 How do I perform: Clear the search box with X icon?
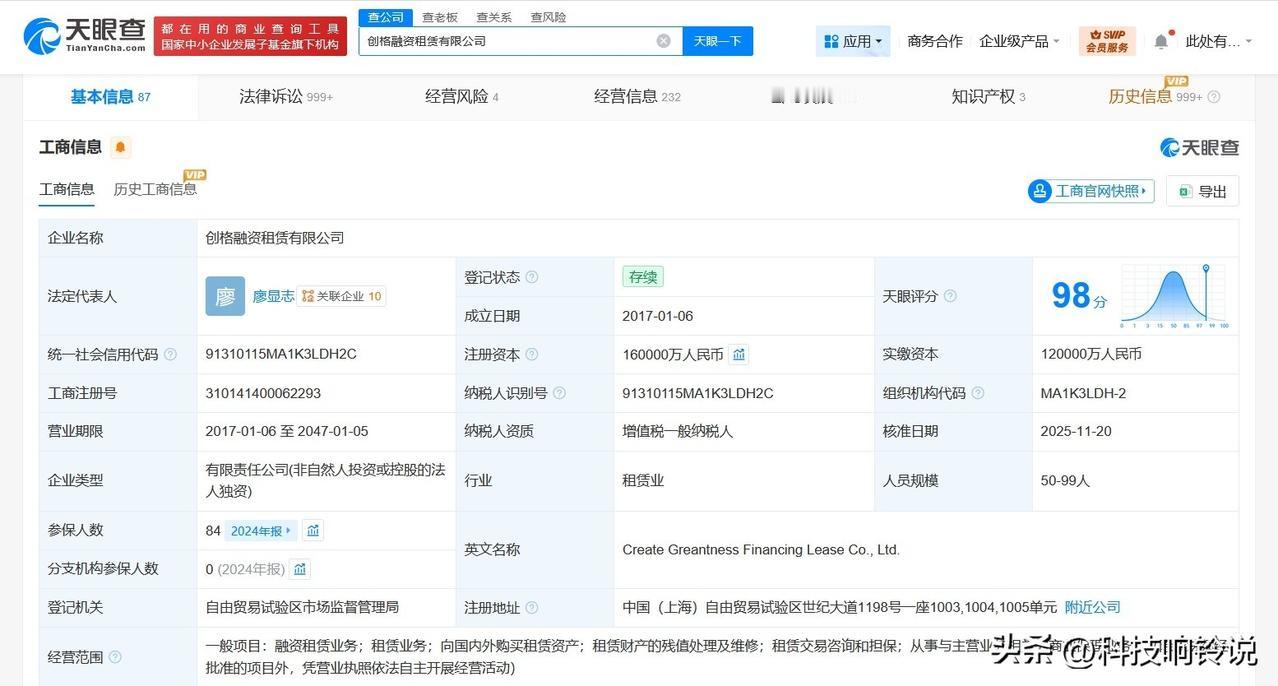click(663, 41)
